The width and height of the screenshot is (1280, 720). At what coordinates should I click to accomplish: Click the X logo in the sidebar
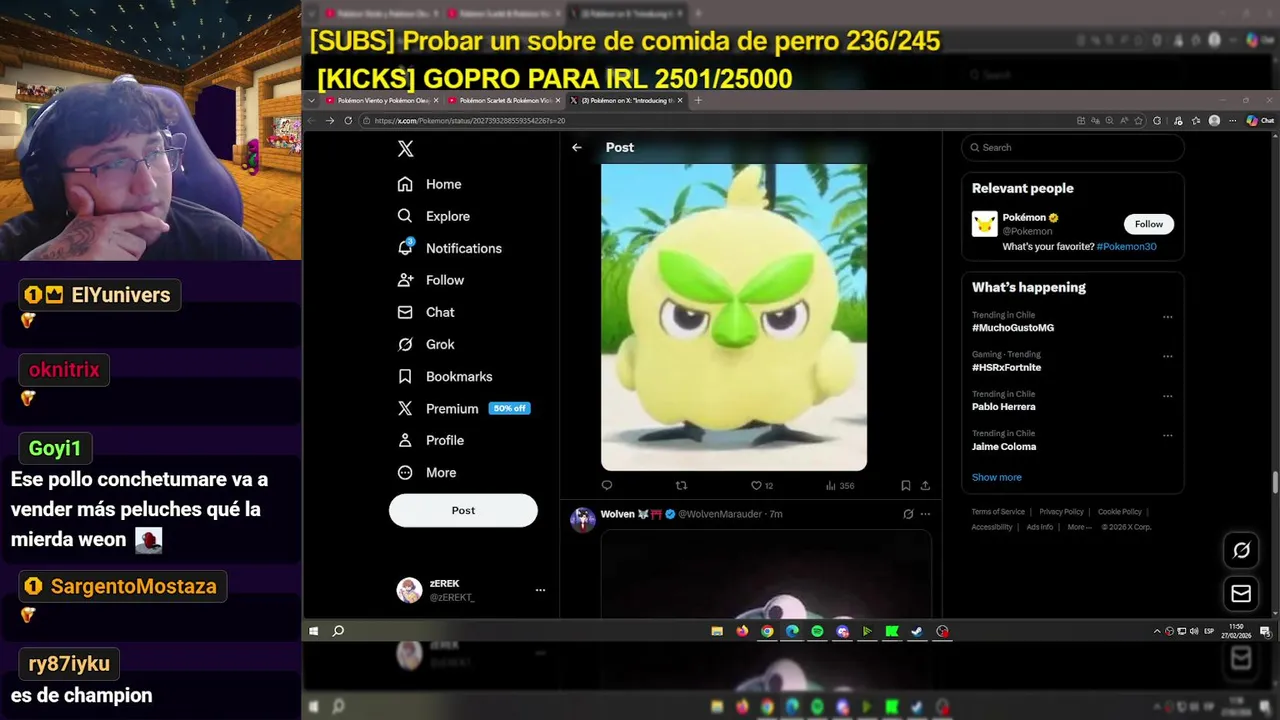[405, 149]
